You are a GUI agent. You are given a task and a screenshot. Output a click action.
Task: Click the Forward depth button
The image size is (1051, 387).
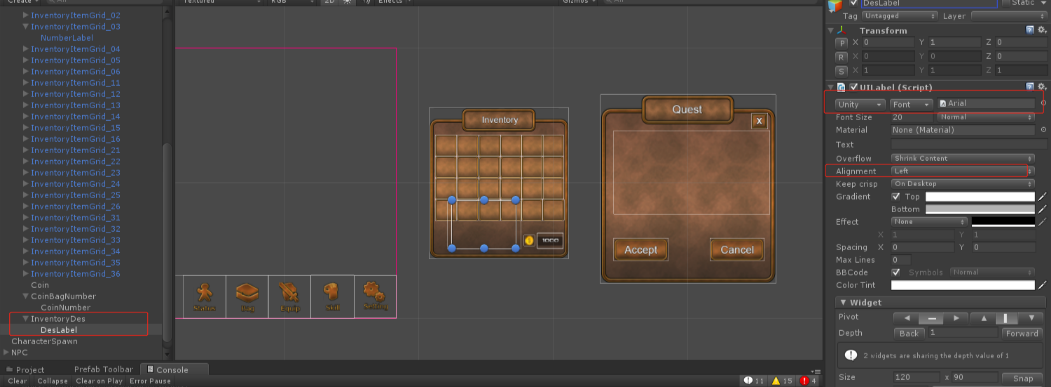[1022, 333]
